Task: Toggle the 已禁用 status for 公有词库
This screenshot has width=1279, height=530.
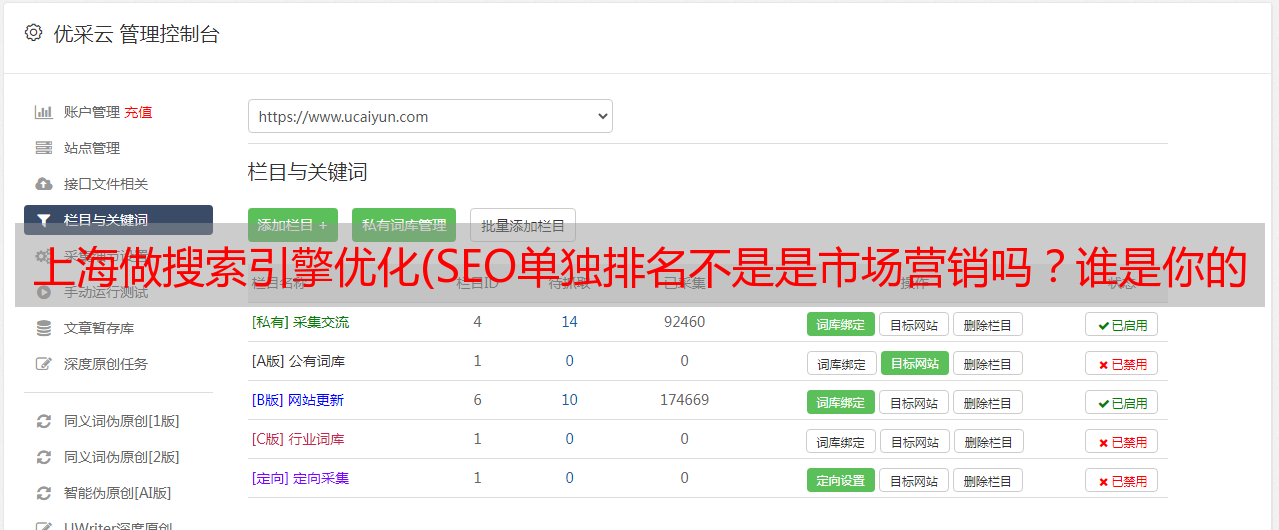Action: tap(1121, 363)
